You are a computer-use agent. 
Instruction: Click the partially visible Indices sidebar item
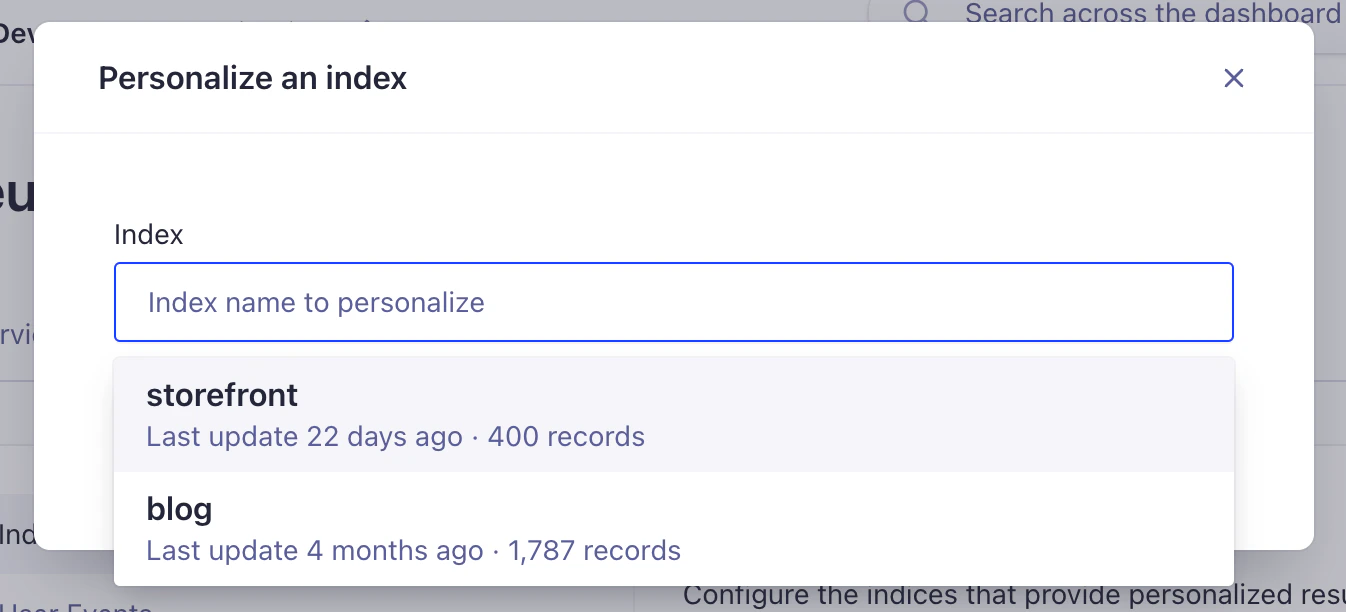(14, 535)
